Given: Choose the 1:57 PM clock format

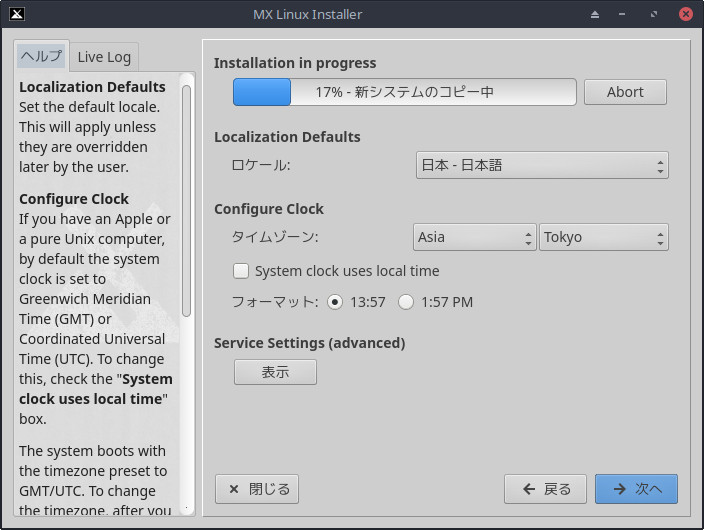Looking at the screenshot, I should (406, 302).
